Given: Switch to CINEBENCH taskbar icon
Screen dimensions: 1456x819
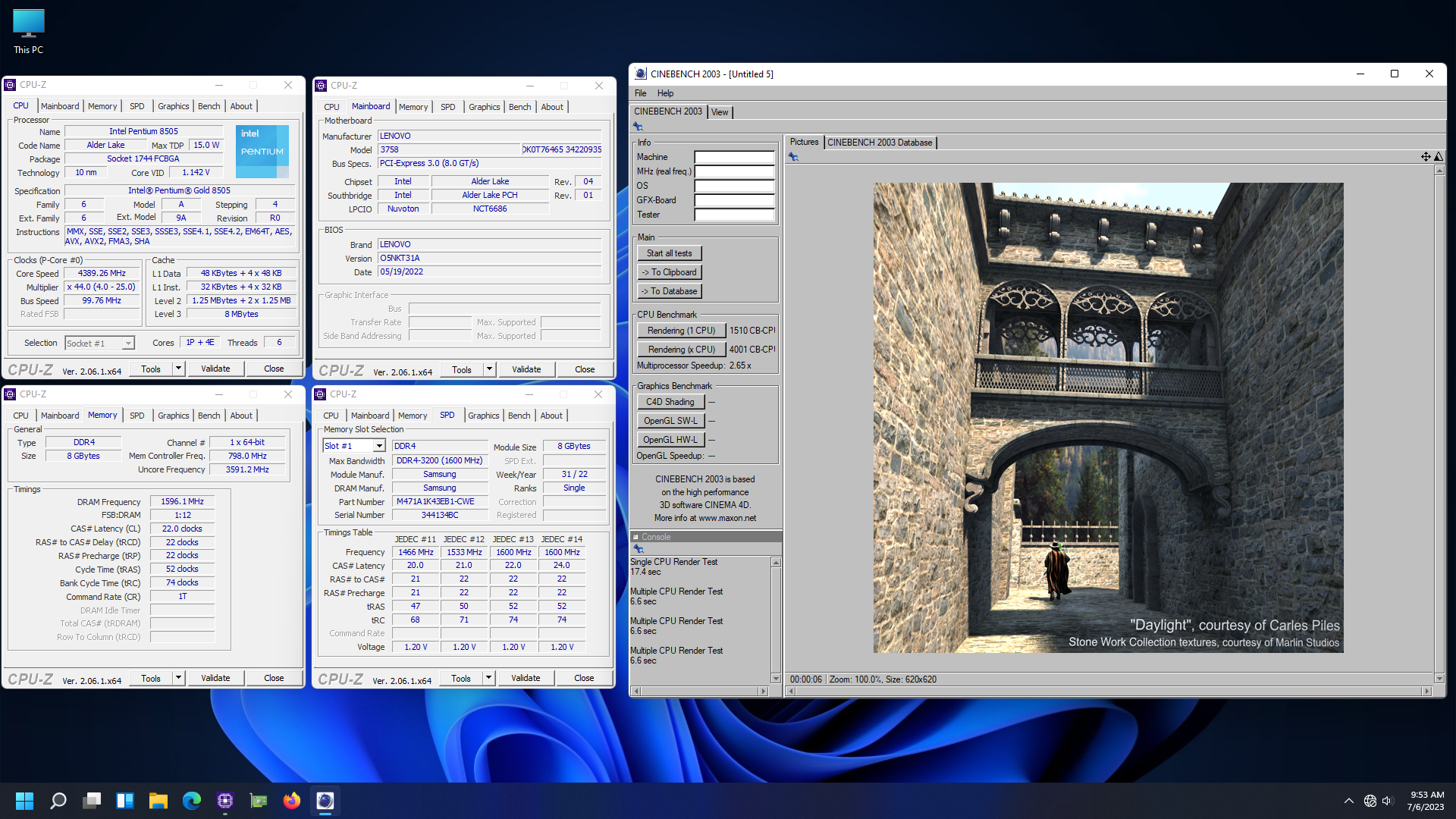Looking at the screenshot, I should click(x=325, y=801).
